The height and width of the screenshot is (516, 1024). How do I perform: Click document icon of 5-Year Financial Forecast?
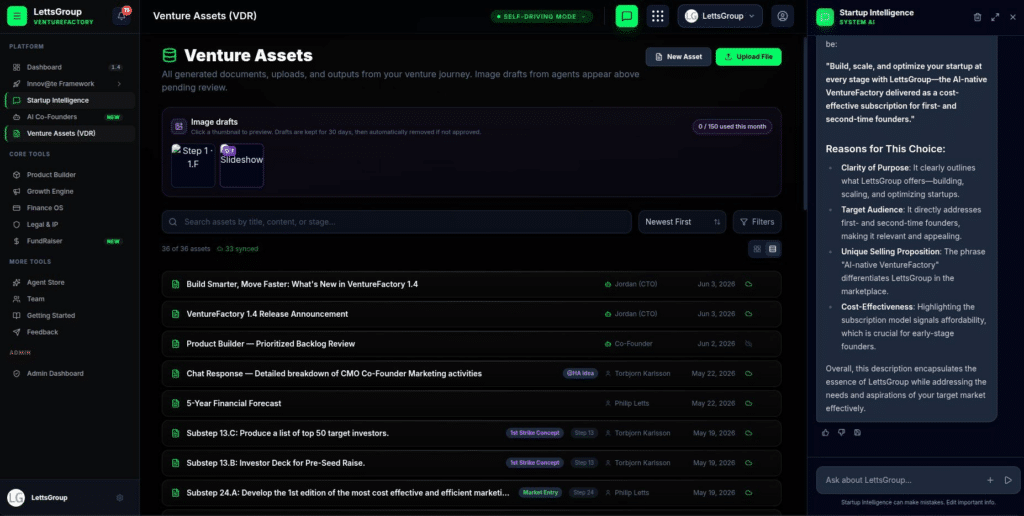[175, 404]
